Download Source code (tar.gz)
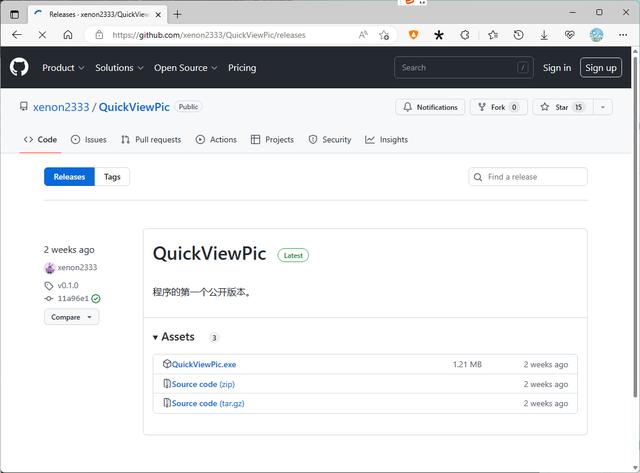640x473 pixels. click(208, 403)
